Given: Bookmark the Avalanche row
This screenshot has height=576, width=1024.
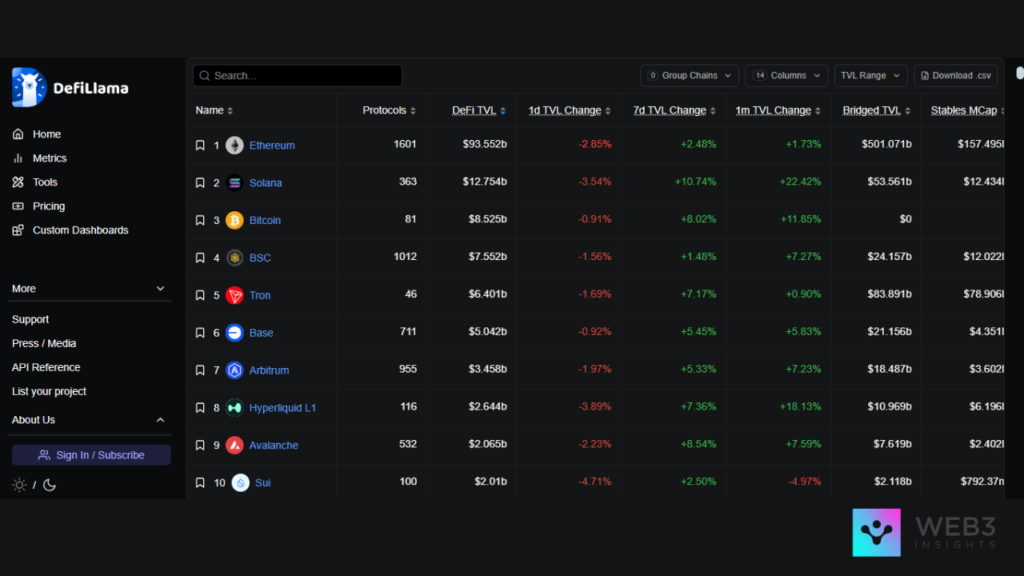Looking at the screenshot, I should (x=200, y=445).
